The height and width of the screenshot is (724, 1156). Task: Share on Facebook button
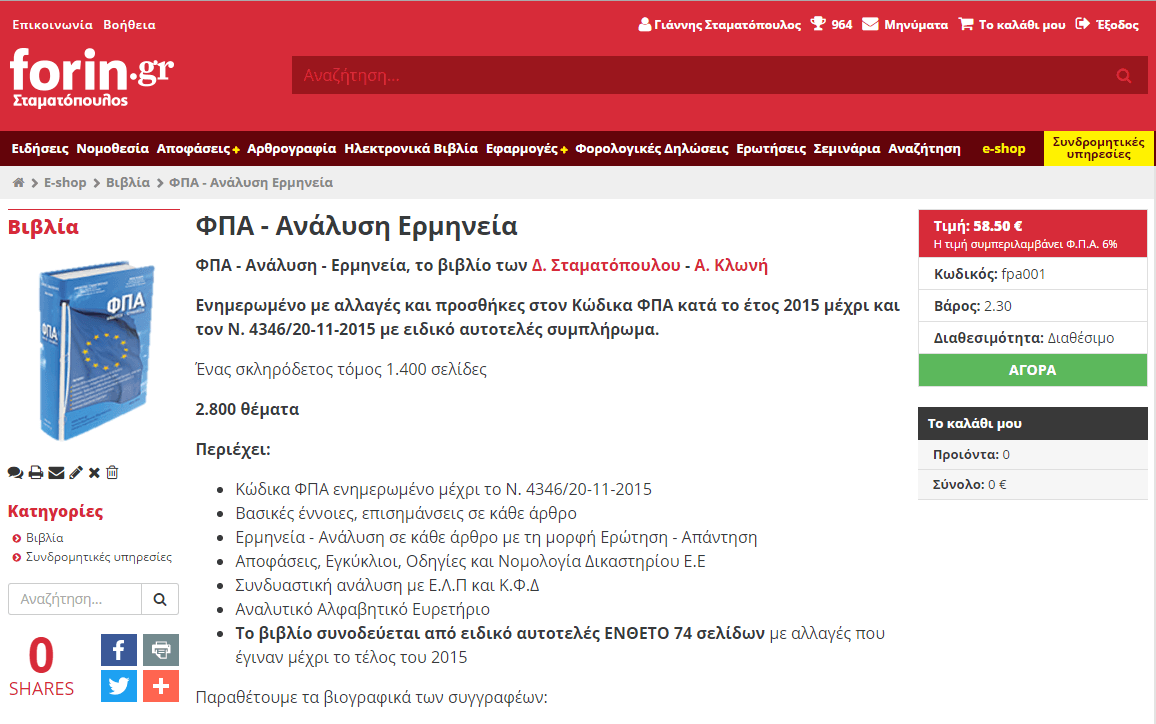click(x=119, y=650)
